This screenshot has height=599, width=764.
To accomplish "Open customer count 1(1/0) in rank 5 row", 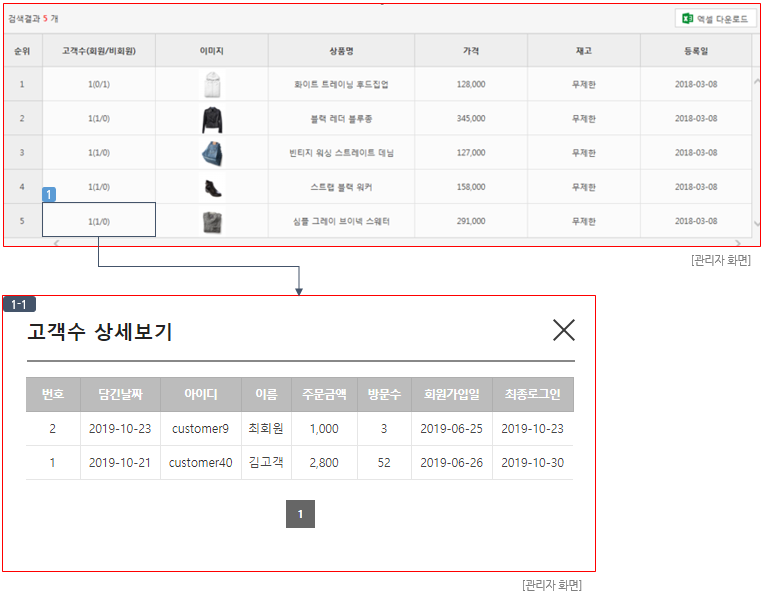I will [x=99, y=221].
